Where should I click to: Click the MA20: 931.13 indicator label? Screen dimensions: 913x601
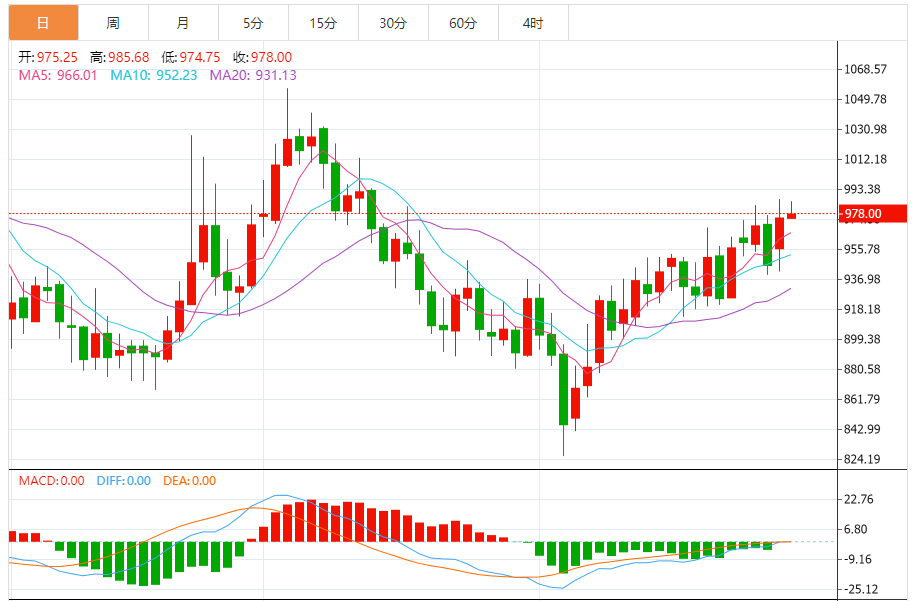[253, 75]
